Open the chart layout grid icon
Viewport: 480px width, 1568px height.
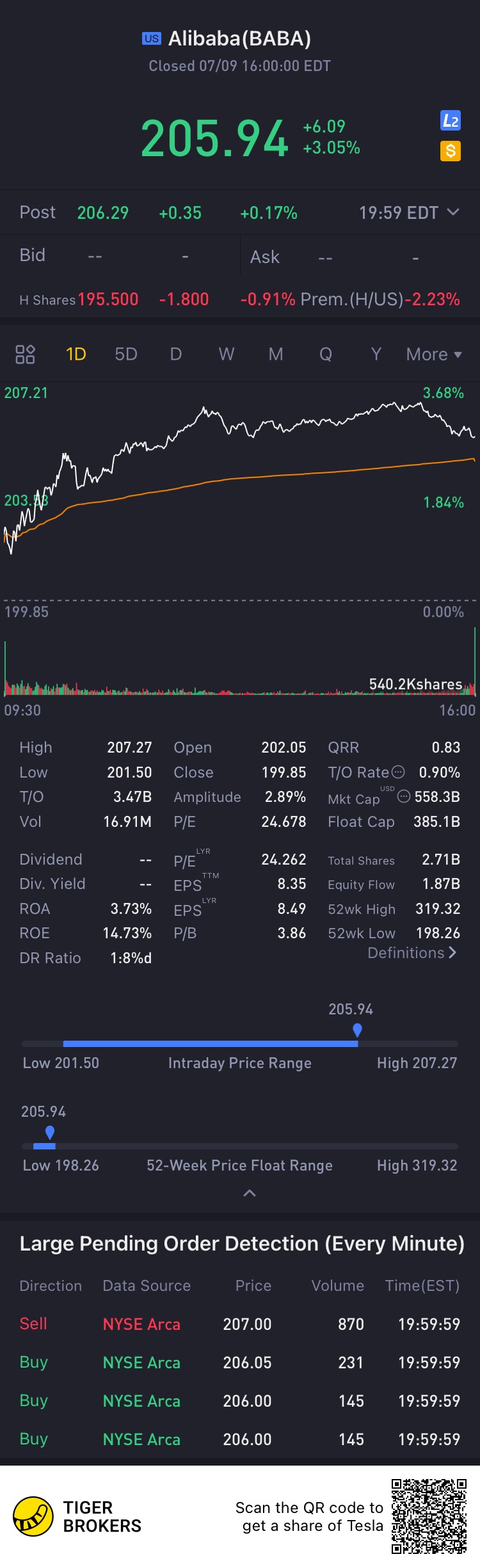click(x=25, y=354)
